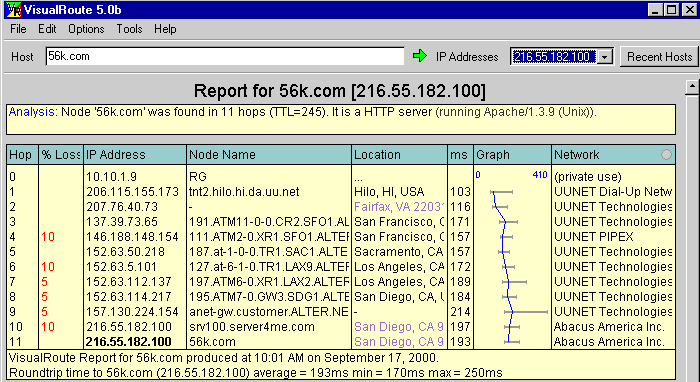
Task: Click node name anet-gw.customer.ALTER.NE
Action: [x=269, y=312]
